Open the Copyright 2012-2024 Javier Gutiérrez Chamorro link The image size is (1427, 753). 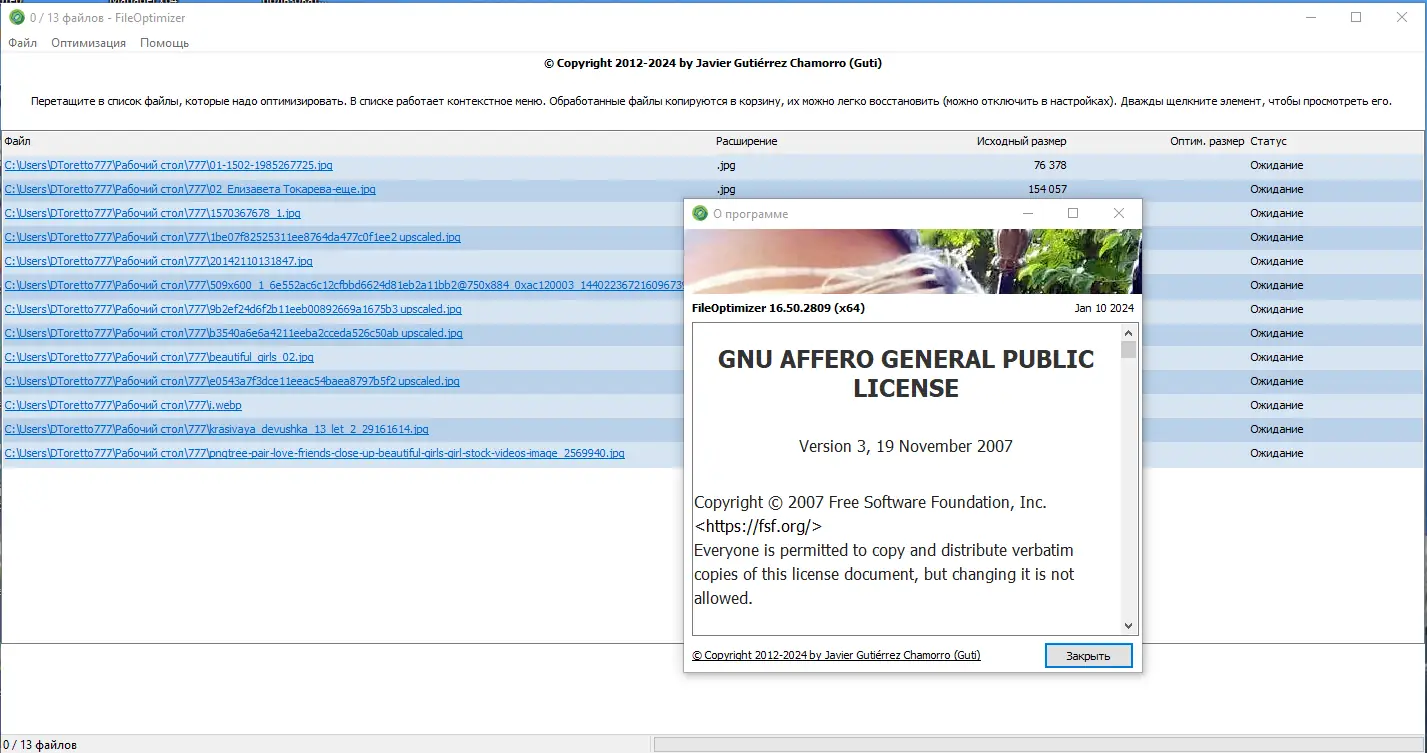[x=836, y=655]
